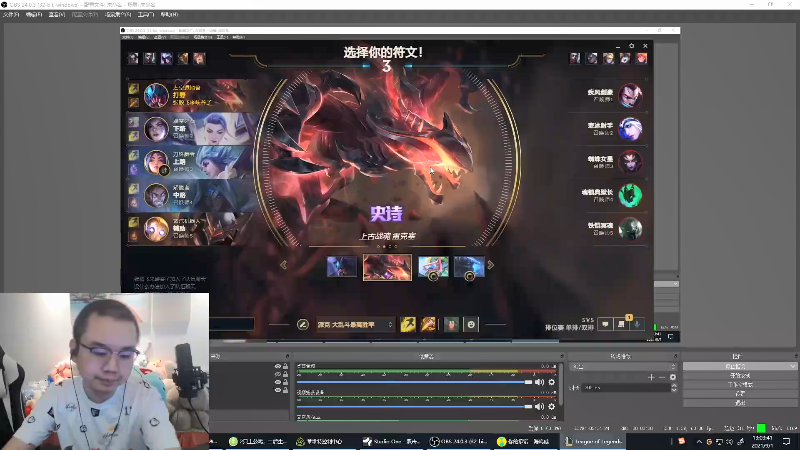Image resolution: width=800 pixels, height=450 pixels.
Task: Click the 中路 mid lane teammate portrait
Action: [x=156, y=195]
